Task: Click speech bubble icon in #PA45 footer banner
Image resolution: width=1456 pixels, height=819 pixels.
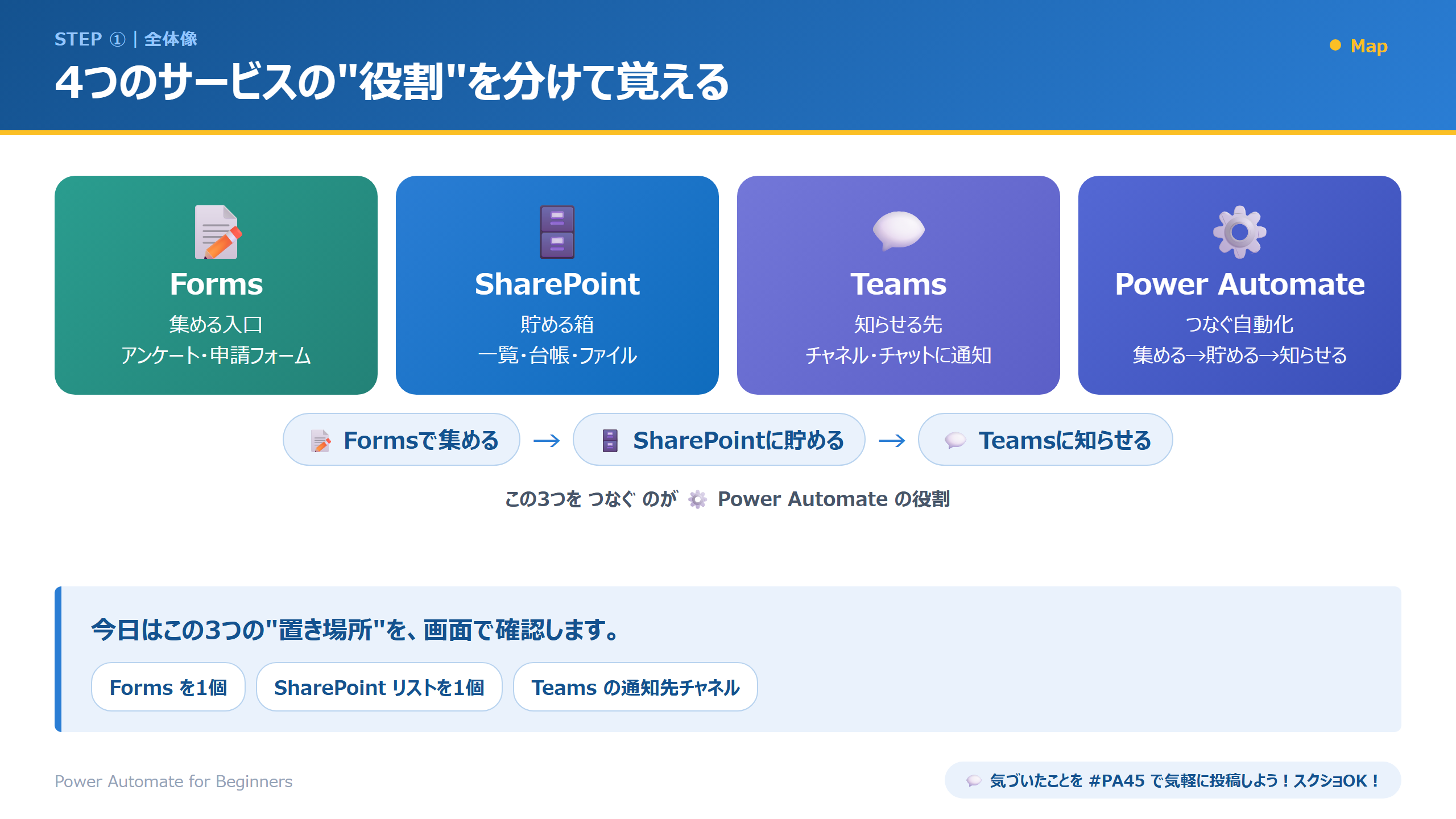Action: point(974,781)
